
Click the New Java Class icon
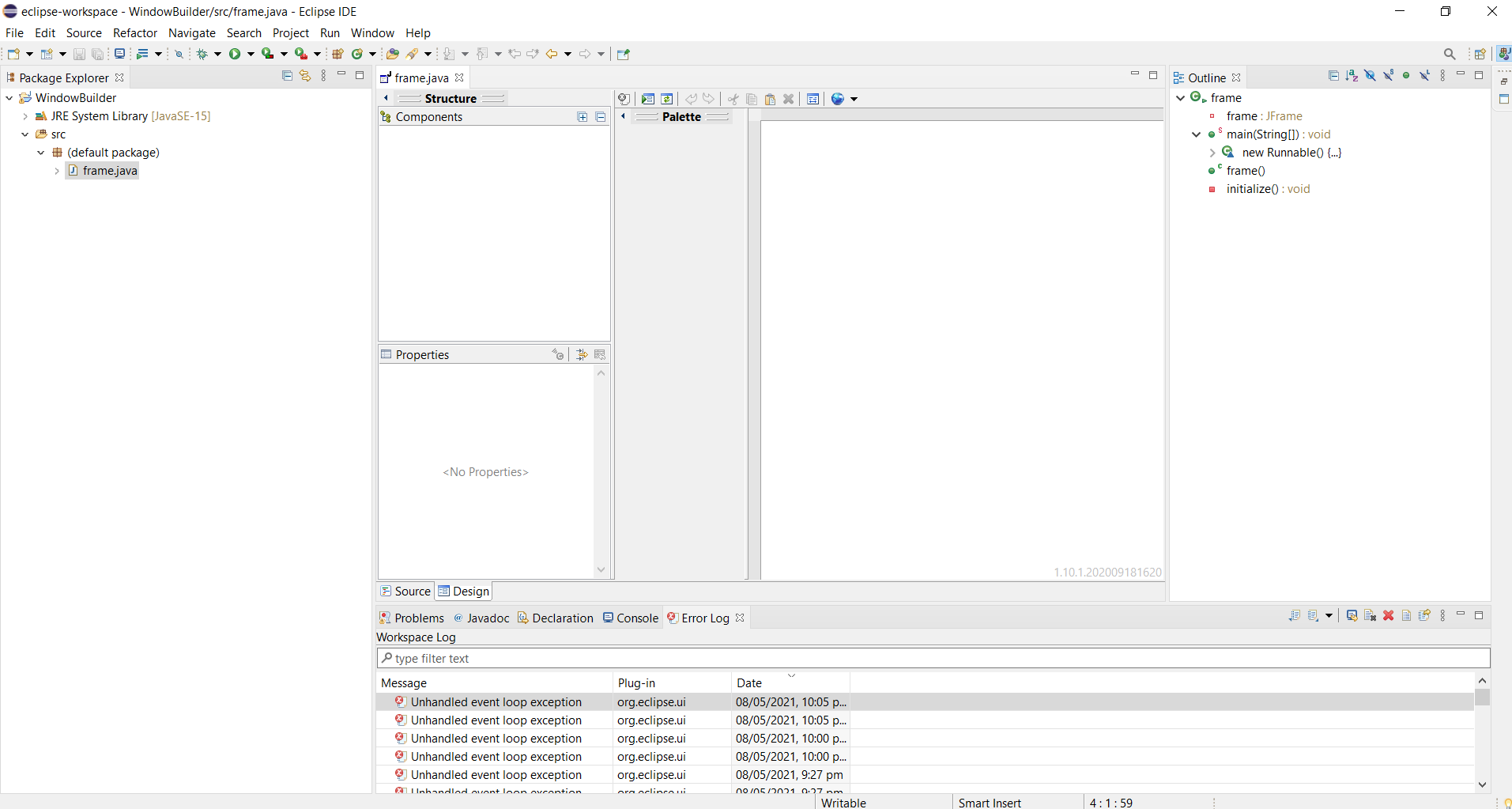[357, 54]
